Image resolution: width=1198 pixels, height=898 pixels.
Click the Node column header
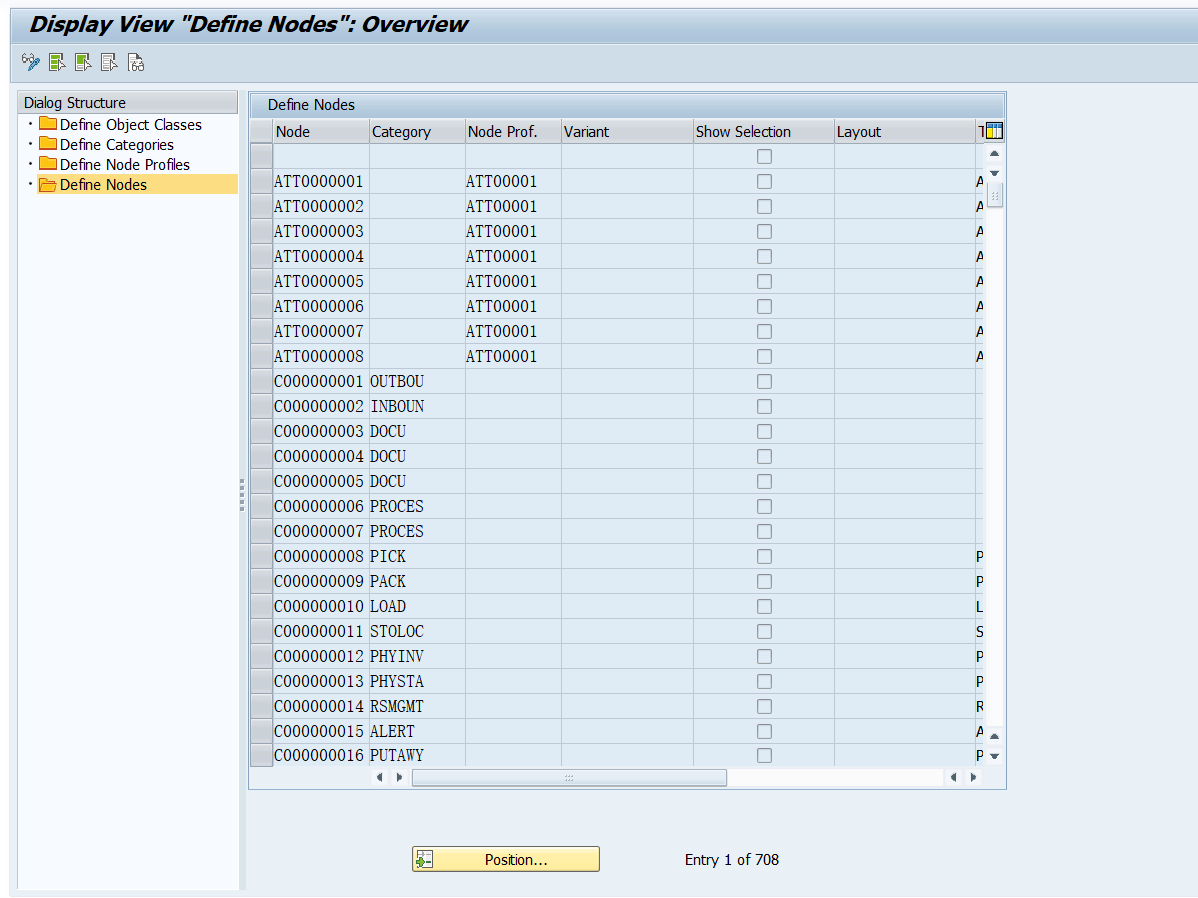(x=320, y=131)
